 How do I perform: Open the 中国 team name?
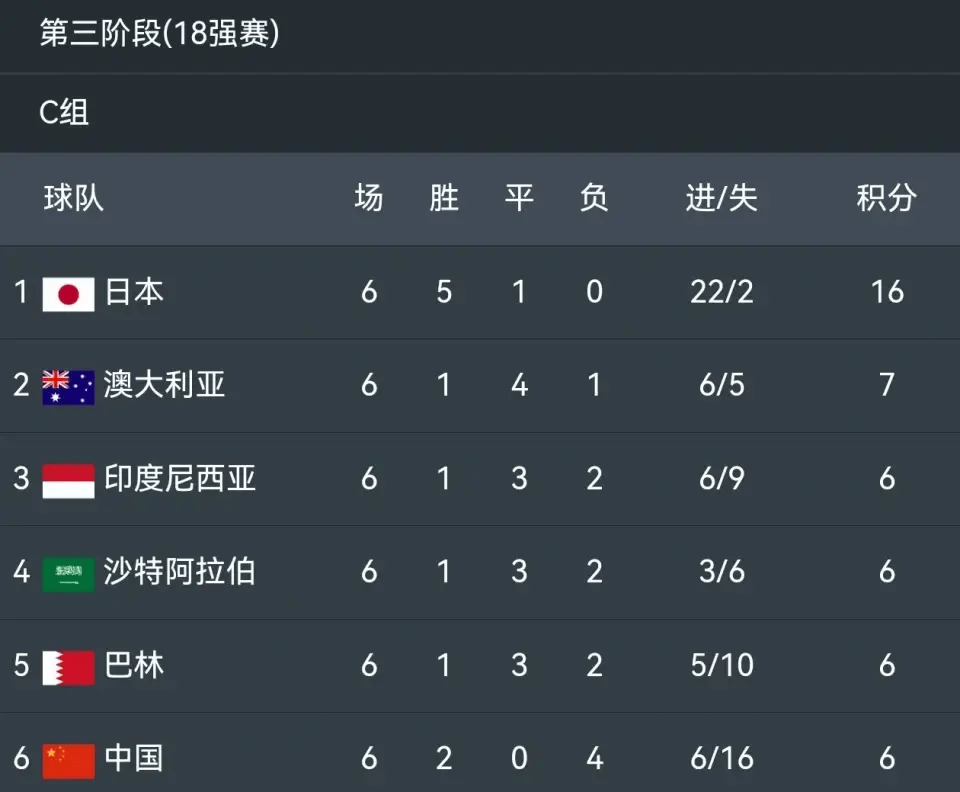click(134, 758)
